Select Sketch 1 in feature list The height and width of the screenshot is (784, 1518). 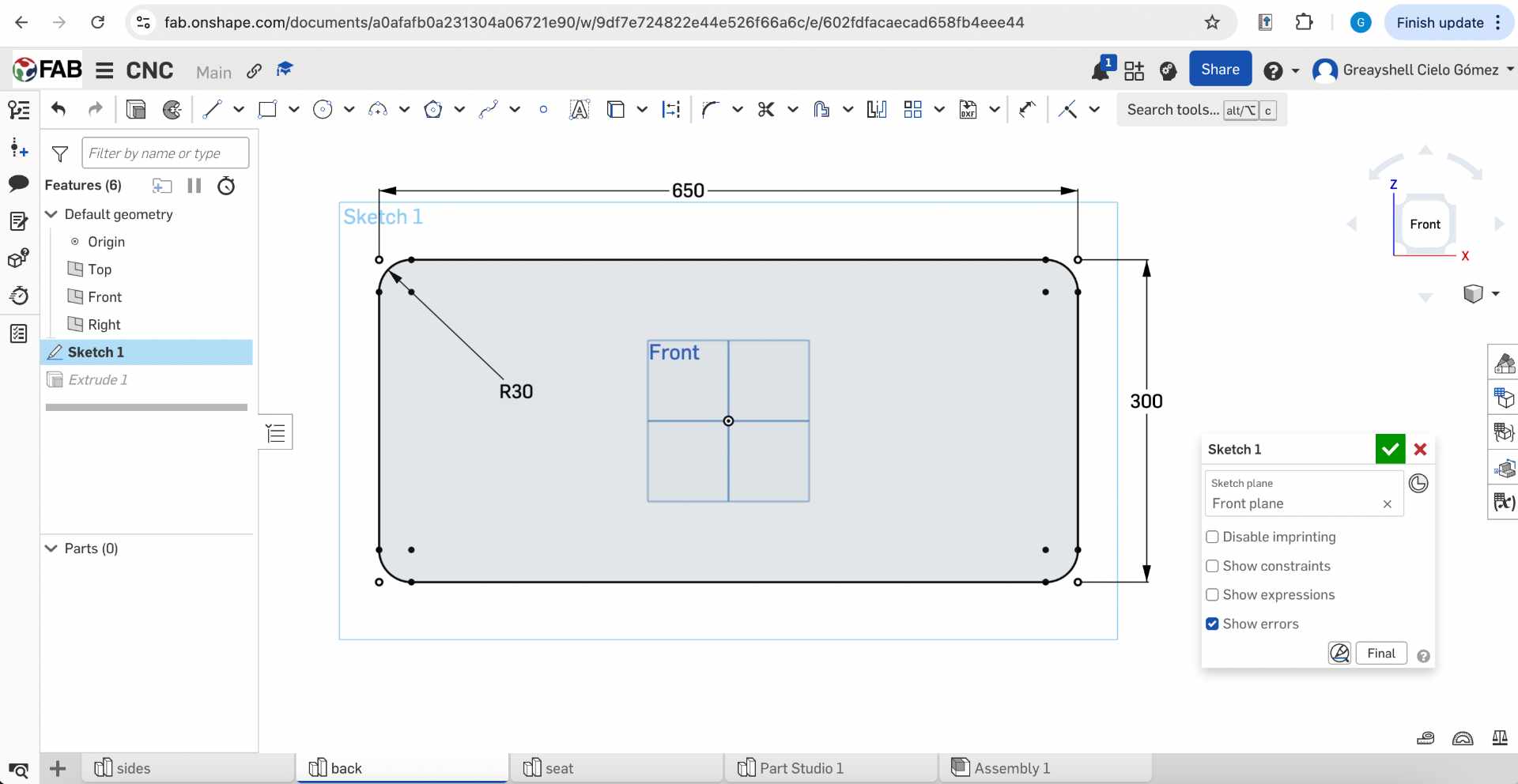pos(146,352)
